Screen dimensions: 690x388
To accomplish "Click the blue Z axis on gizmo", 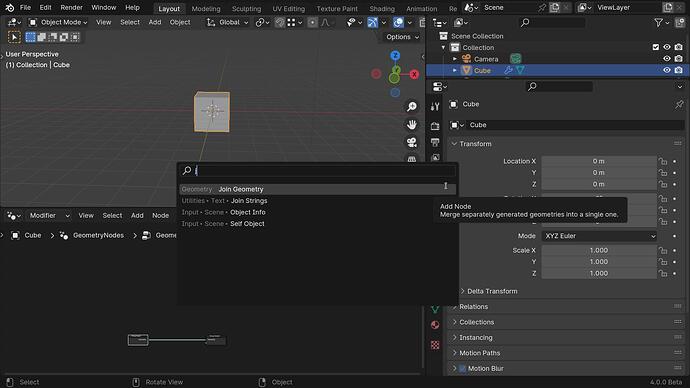I will (395, 55).
